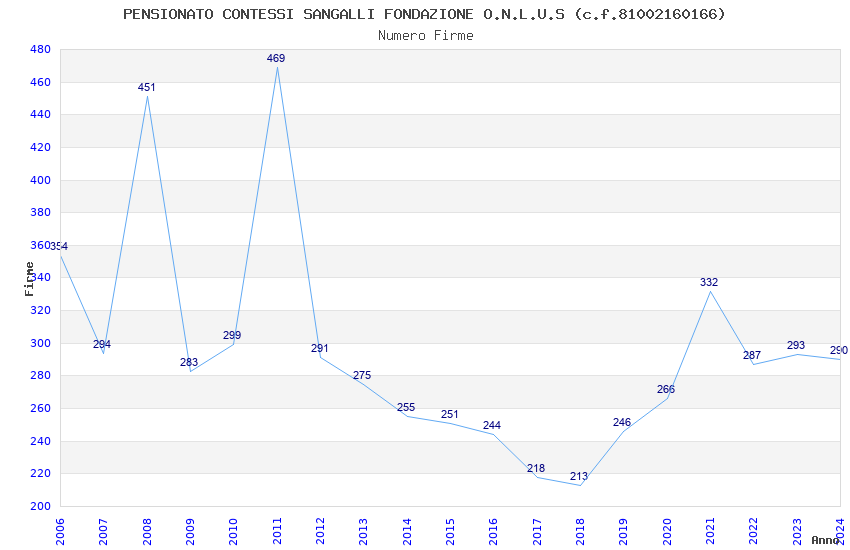850x550 pixels.
Task: Click the data label 451
Action: (x=146, y=87)
